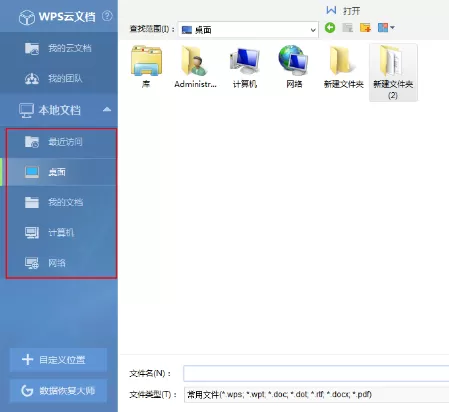Click the 自定义位置 add button
This screenshot has height=412, width=449.
coord(58,360)
